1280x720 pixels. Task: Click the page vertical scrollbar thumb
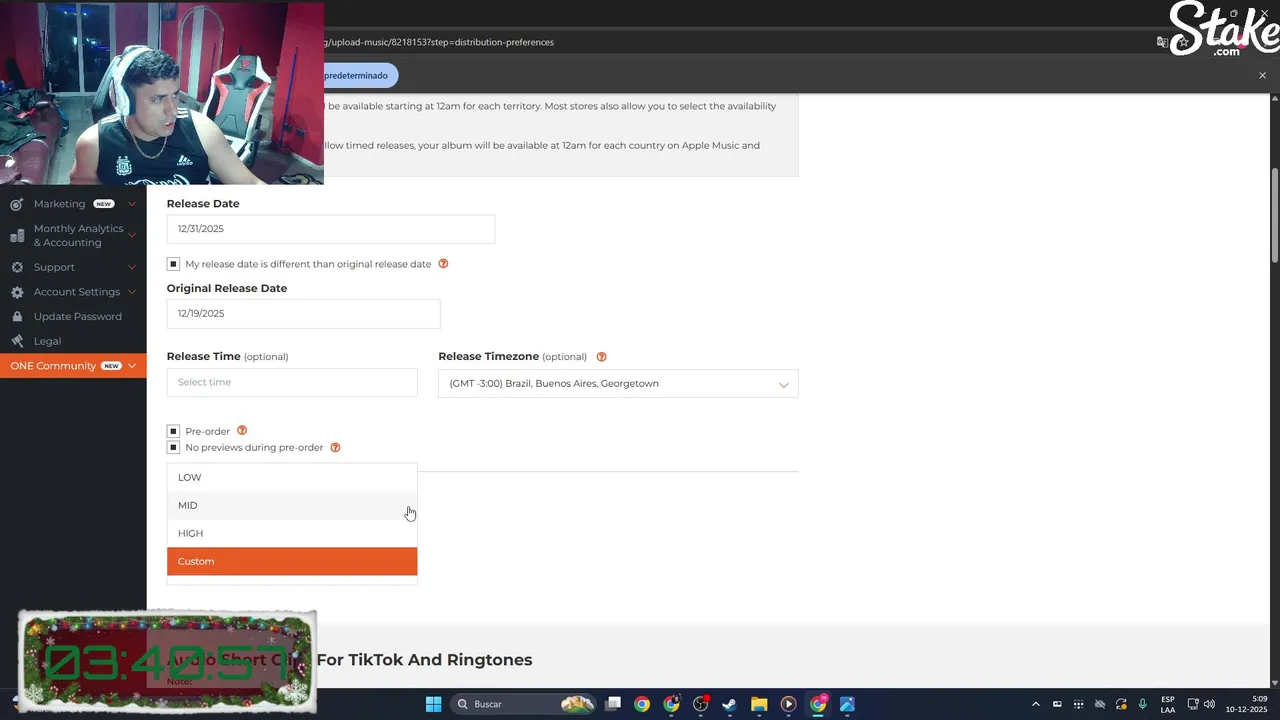(x=1274, y=215)
